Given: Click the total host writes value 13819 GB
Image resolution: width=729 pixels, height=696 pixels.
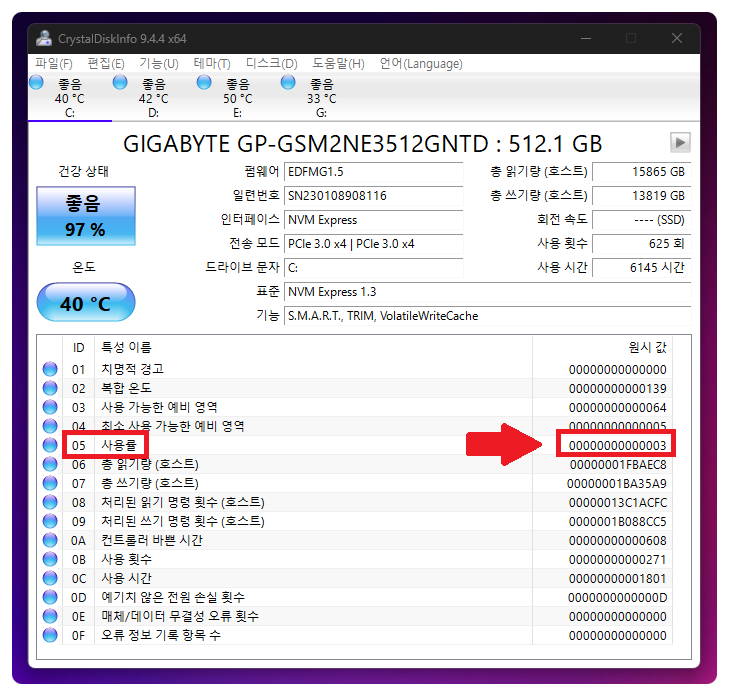Looking at the screenshot, I should point(642,196).
